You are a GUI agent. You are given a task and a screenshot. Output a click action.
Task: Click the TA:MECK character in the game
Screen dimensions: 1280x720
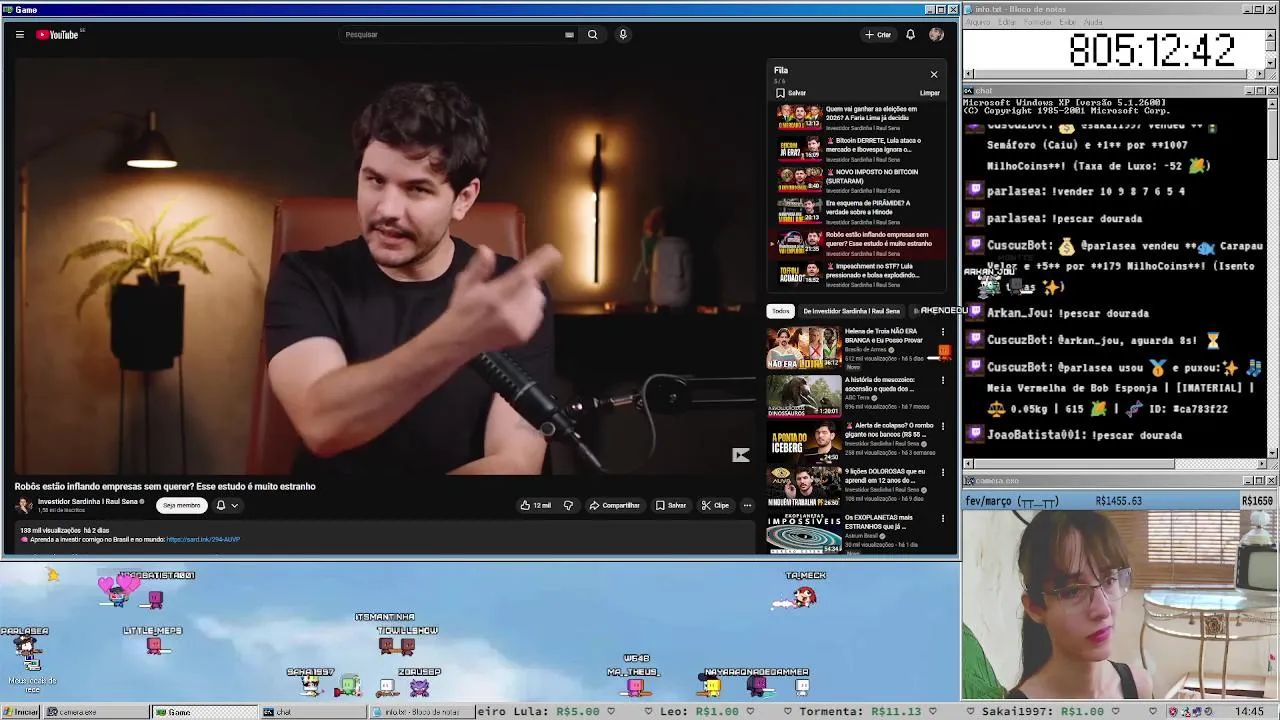click(800, 598)
